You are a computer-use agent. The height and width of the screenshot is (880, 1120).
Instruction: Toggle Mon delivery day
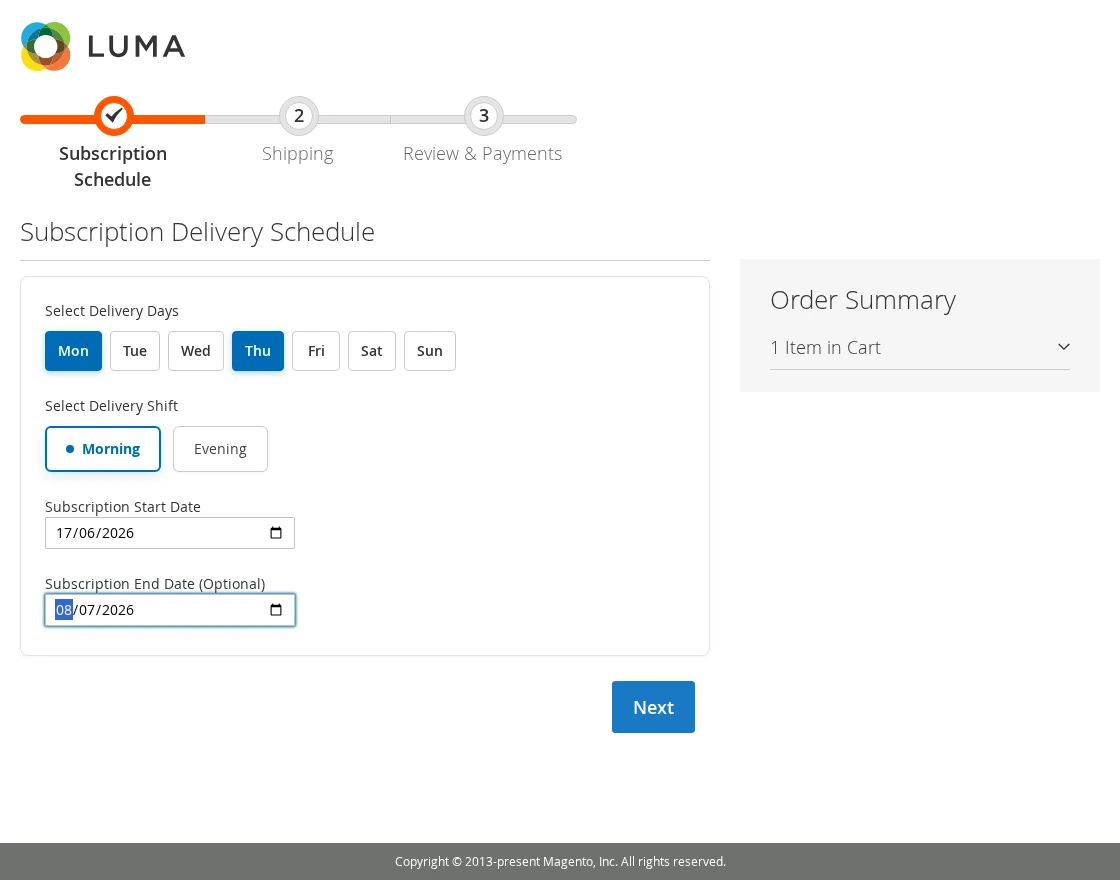(x=74, y=351)
